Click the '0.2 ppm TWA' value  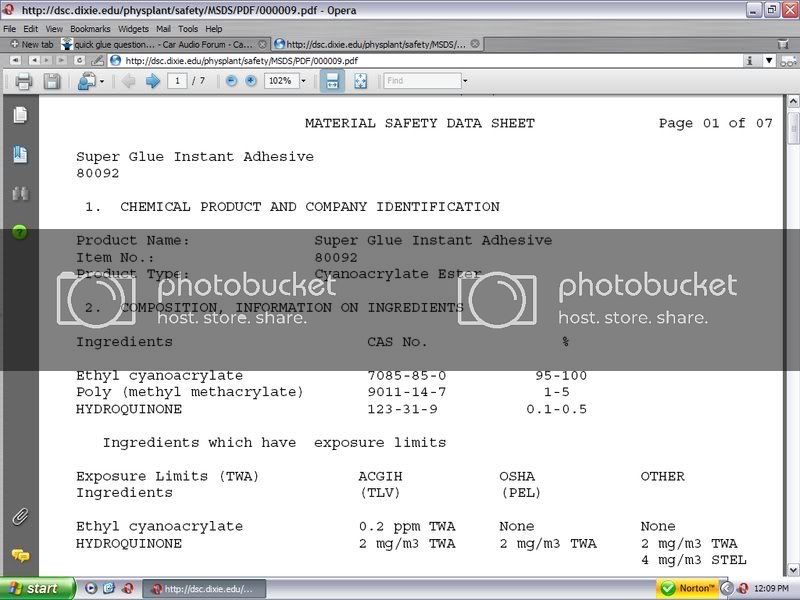(407, 526)
